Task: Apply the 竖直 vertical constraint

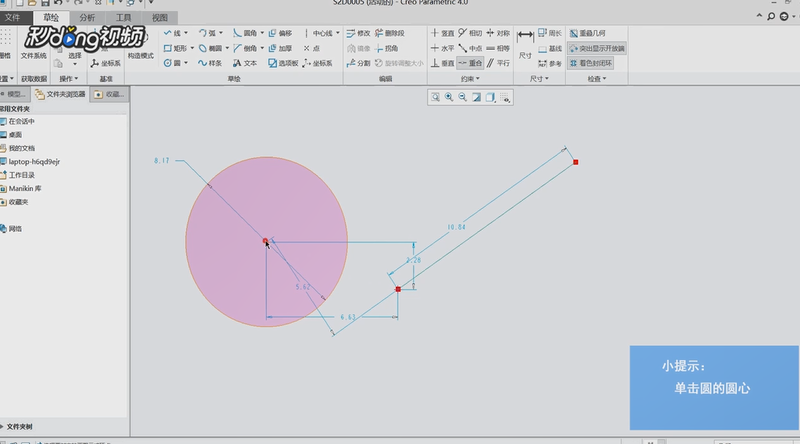Action: click(x=442, y=33)
